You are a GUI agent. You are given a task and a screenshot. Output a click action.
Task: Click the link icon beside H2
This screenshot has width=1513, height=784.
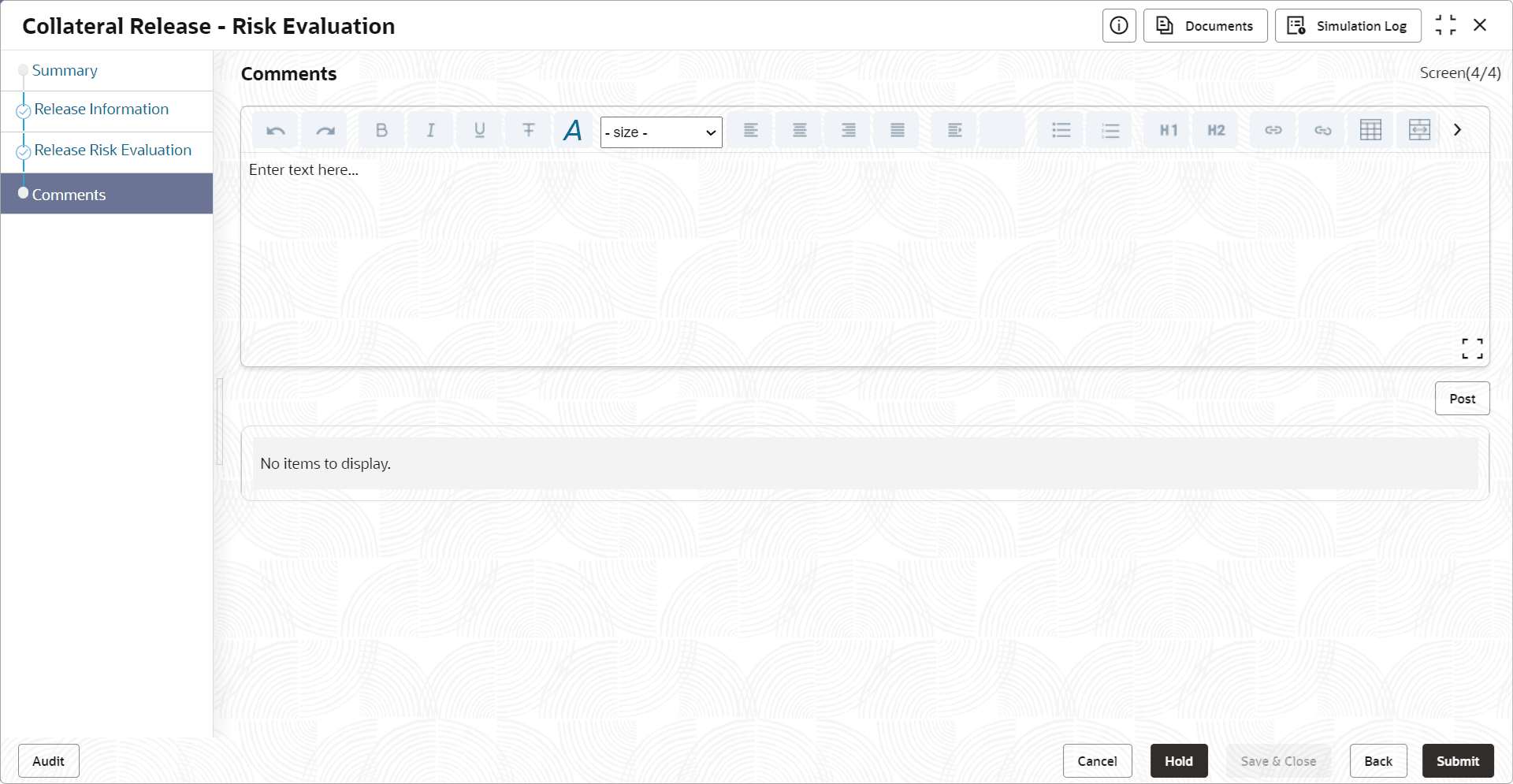(1273, 131)
